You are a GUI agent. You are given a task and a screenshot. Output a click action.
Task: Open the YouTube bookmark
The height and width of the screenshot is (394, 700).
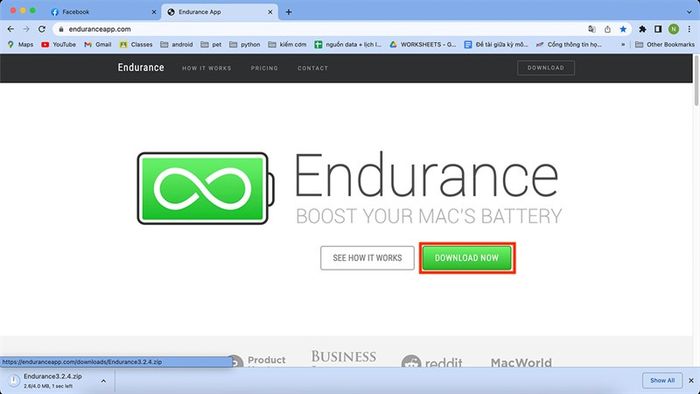58,45
